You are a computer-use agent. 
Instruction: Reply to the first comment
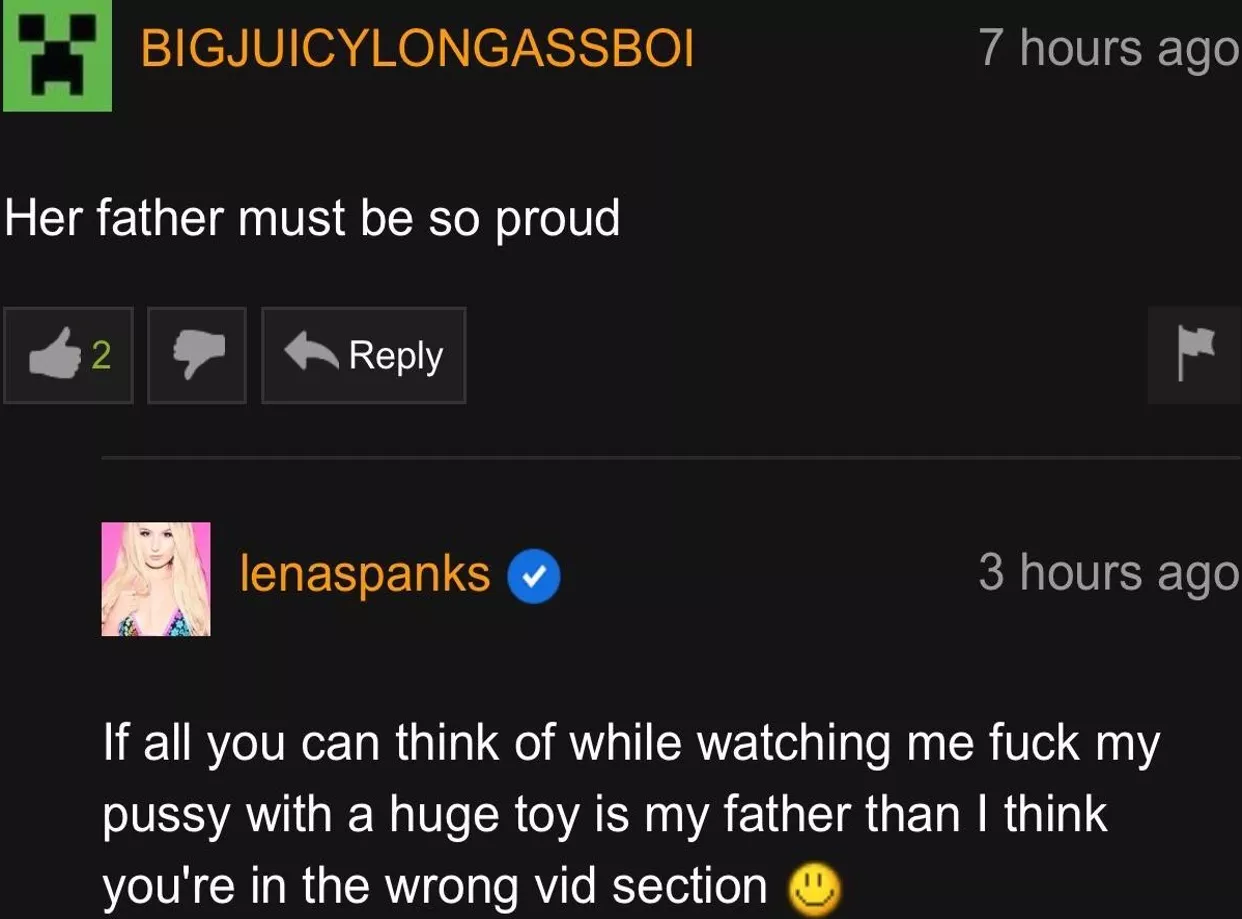coord(364,355)
